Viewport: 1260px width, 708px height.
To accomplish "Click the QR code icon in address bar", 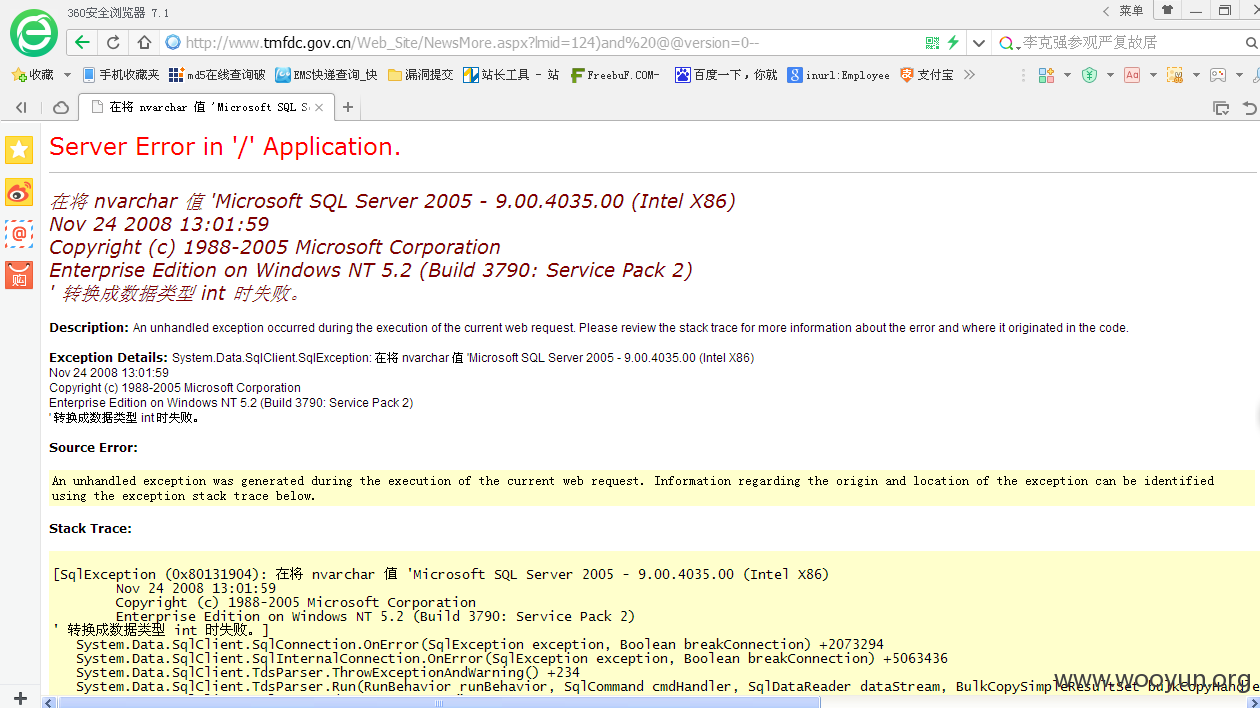I will click(x=932, y=42).
